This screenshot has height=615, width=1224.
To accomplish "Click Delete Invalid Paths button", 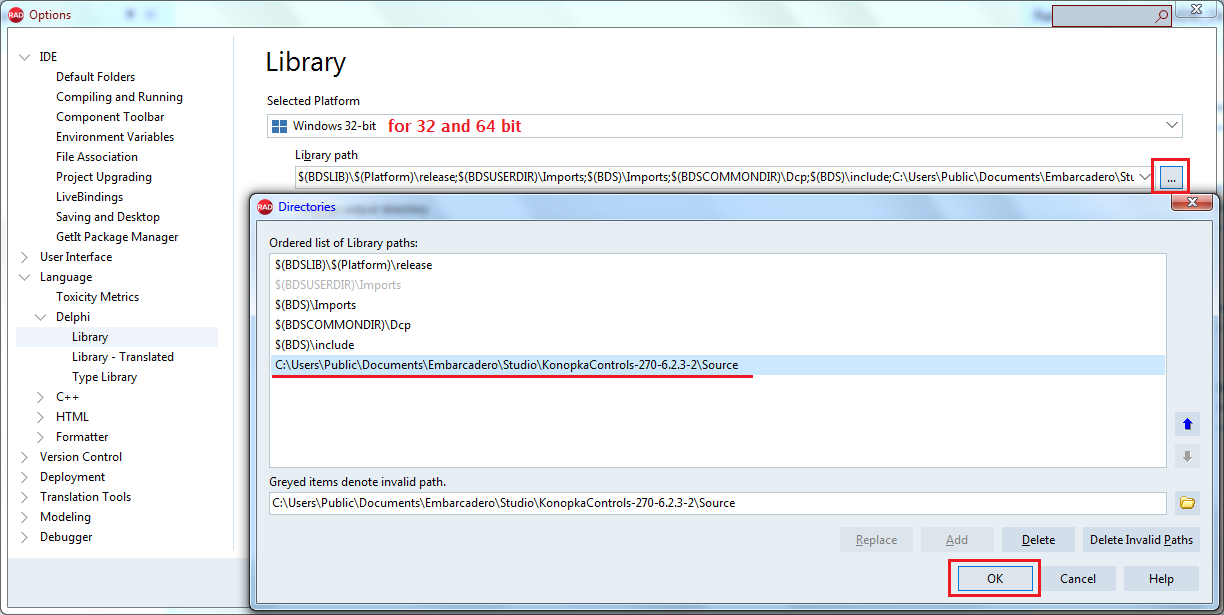I will (x=1141, y=540).
